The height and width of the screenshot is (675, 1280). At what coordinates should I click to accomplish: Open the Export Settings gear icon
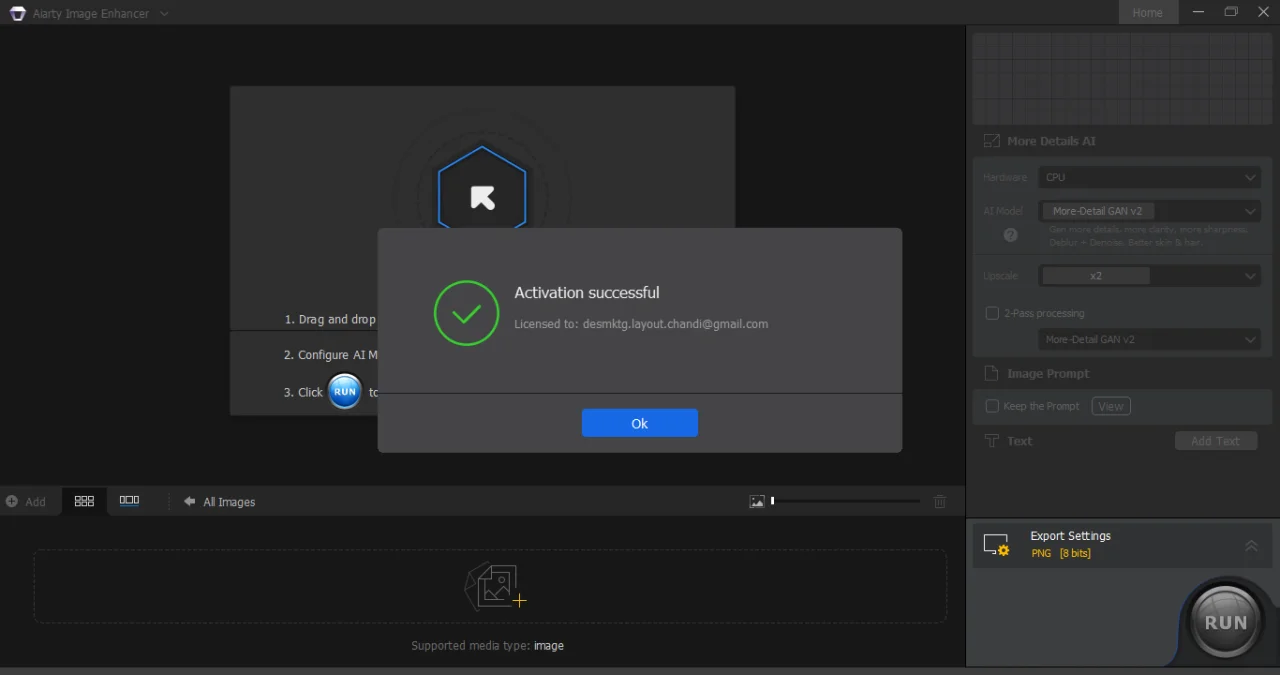996,545
